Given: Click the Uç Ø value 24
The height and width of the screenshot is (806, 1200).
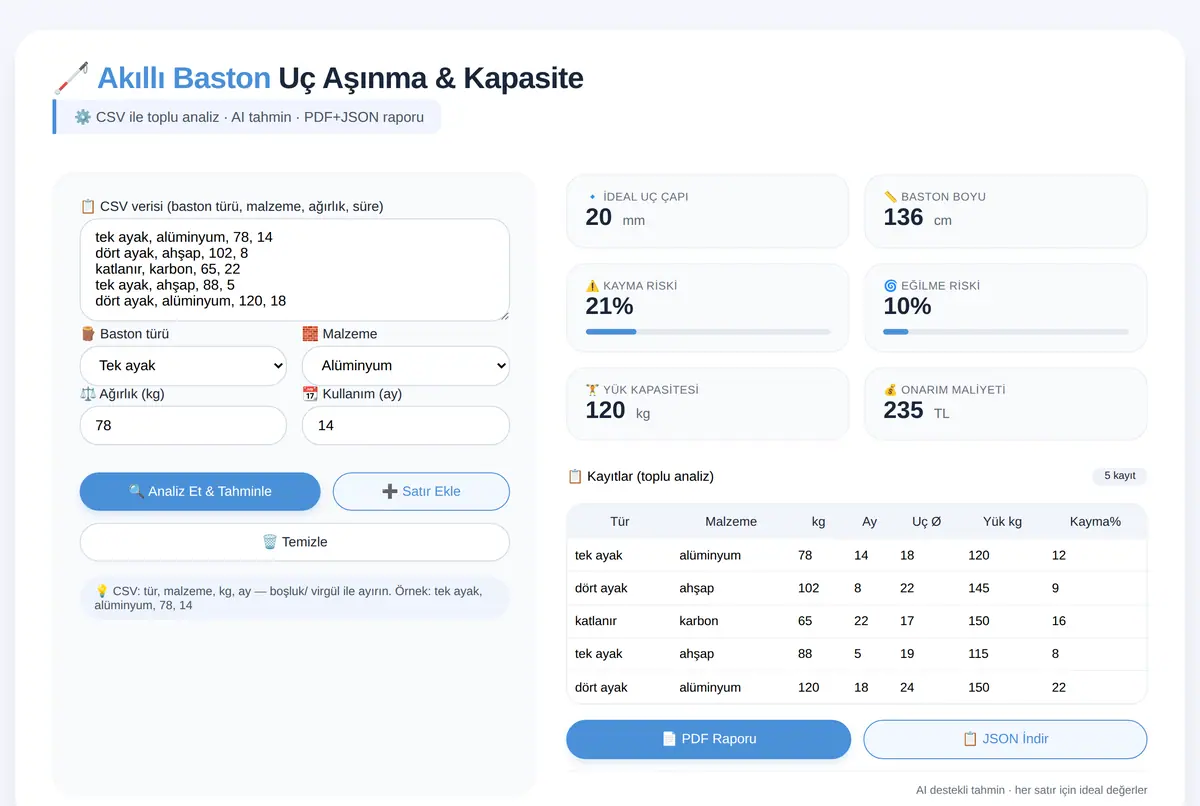Looking at the screenshot, I should click(x=908, y=687).
